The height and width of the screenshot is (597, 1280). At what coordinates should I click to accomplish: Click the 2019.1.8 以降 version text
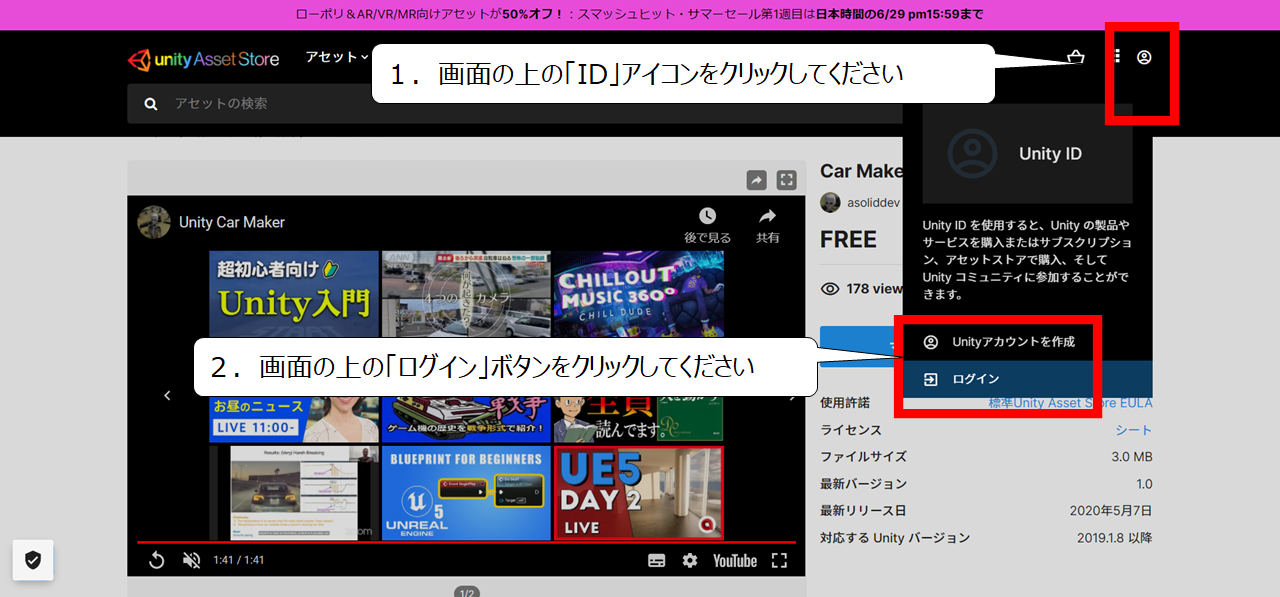tap(1115, 538)
